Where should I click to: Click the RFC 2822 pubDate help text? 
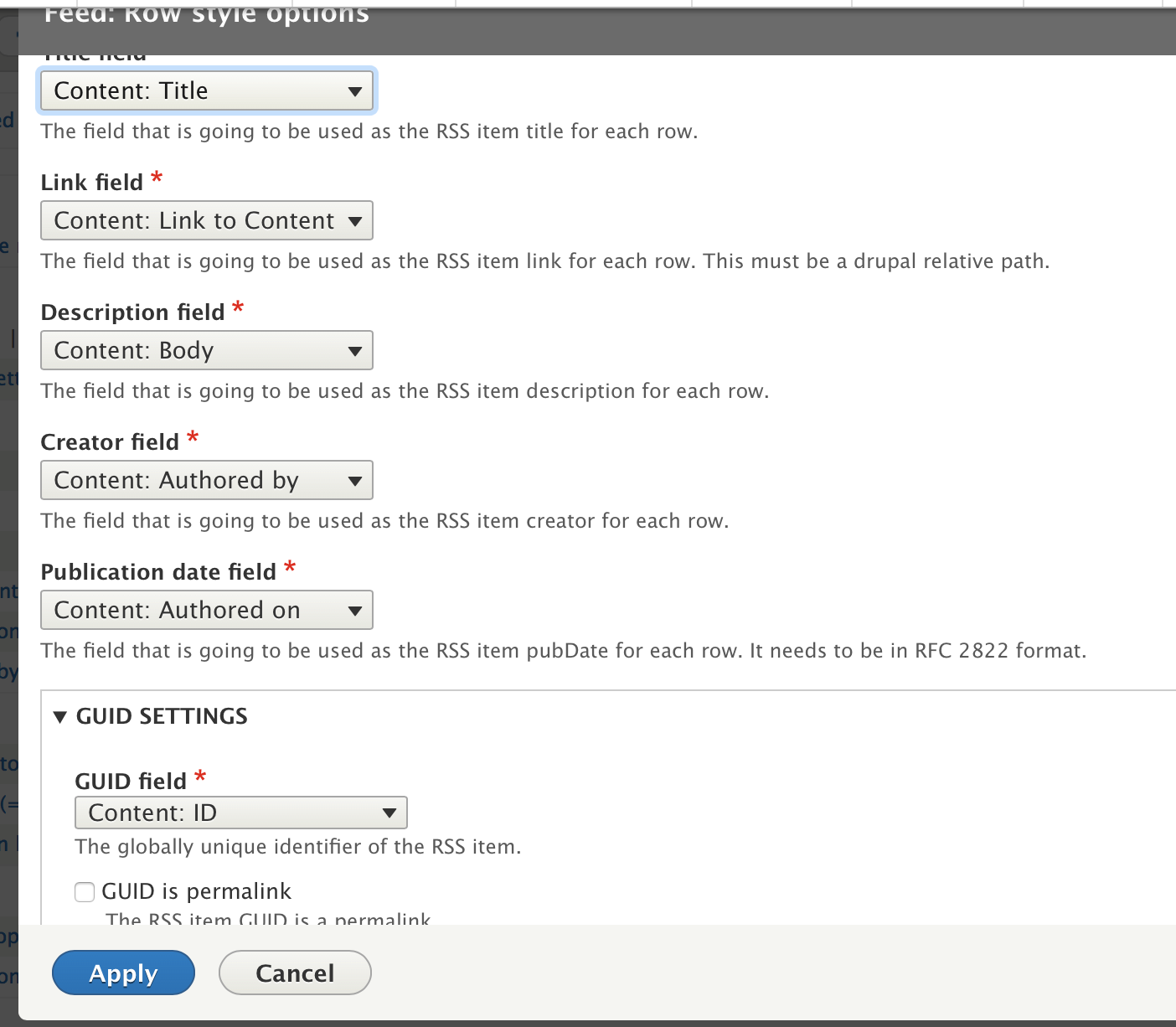(564, 651)
